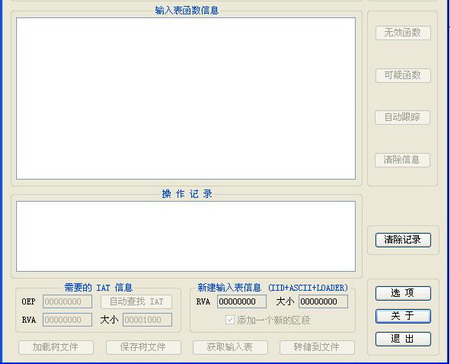Click inside the 操作记录 log area
Image resolution: width=450 pixels, height=364 pixels.
[186, 236]
